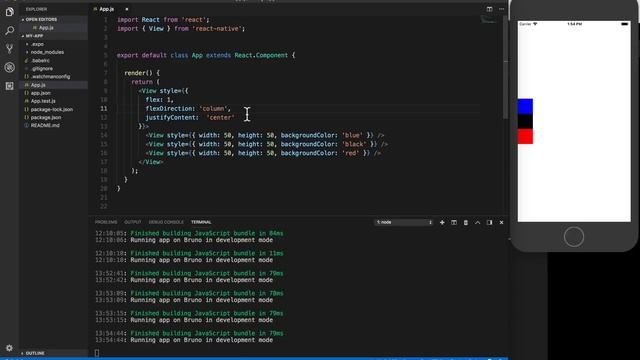Click line number 11 in gutter

pos(104,109)
